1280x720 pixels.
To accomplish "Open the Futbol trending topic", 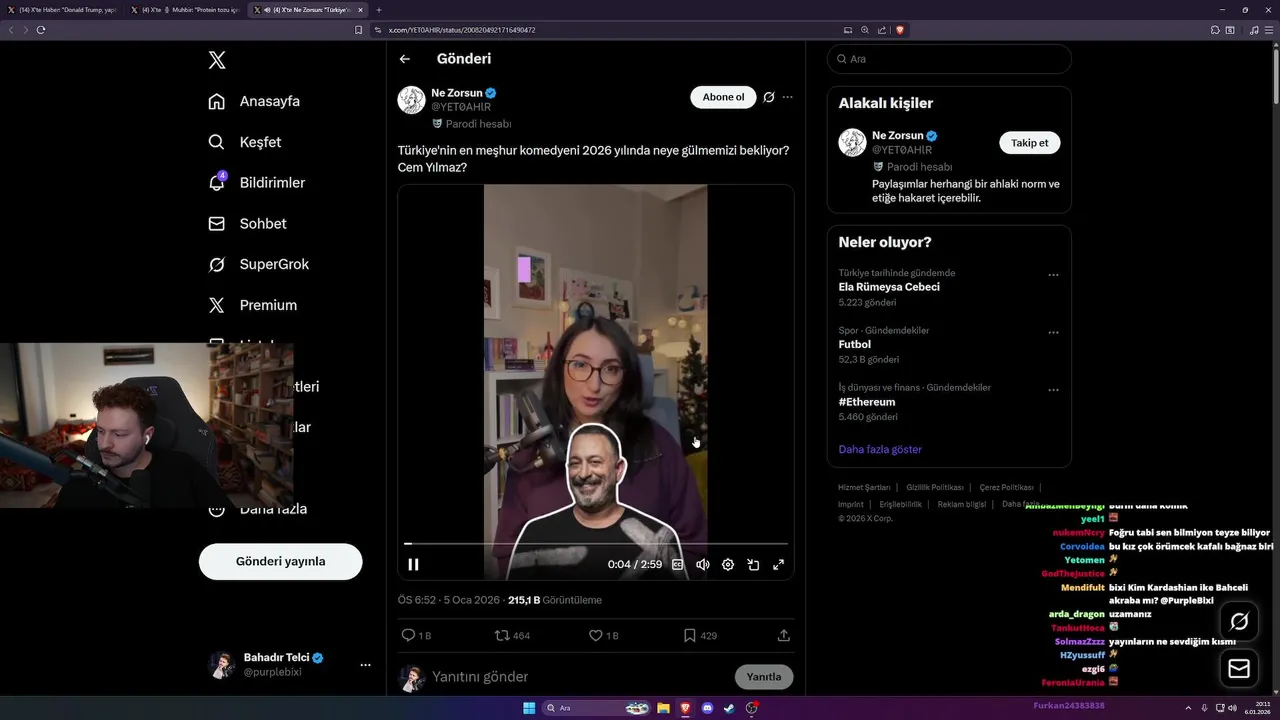I will coord(855,344).
